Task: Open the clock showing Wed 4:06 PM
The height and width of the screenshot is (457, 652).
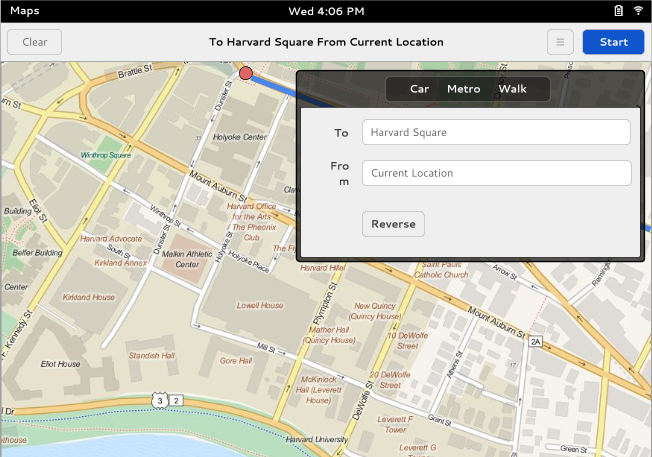Action: (x=326, y=11)
